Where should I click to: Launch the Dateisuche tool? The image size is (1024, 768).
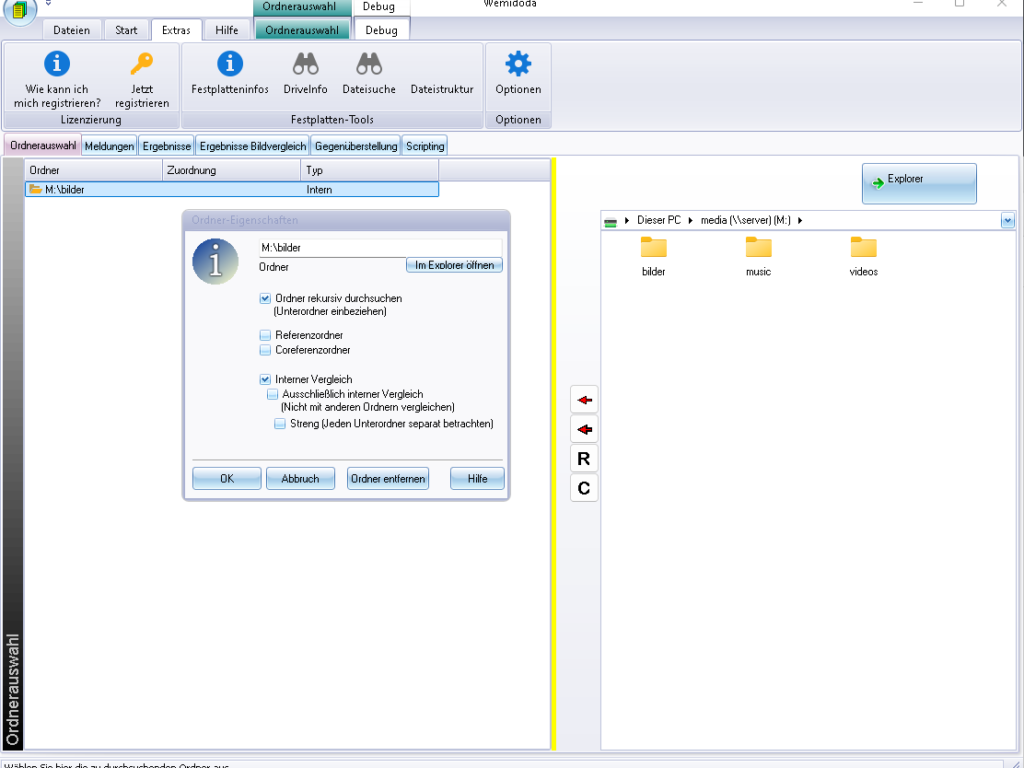(x=369, y=65)
